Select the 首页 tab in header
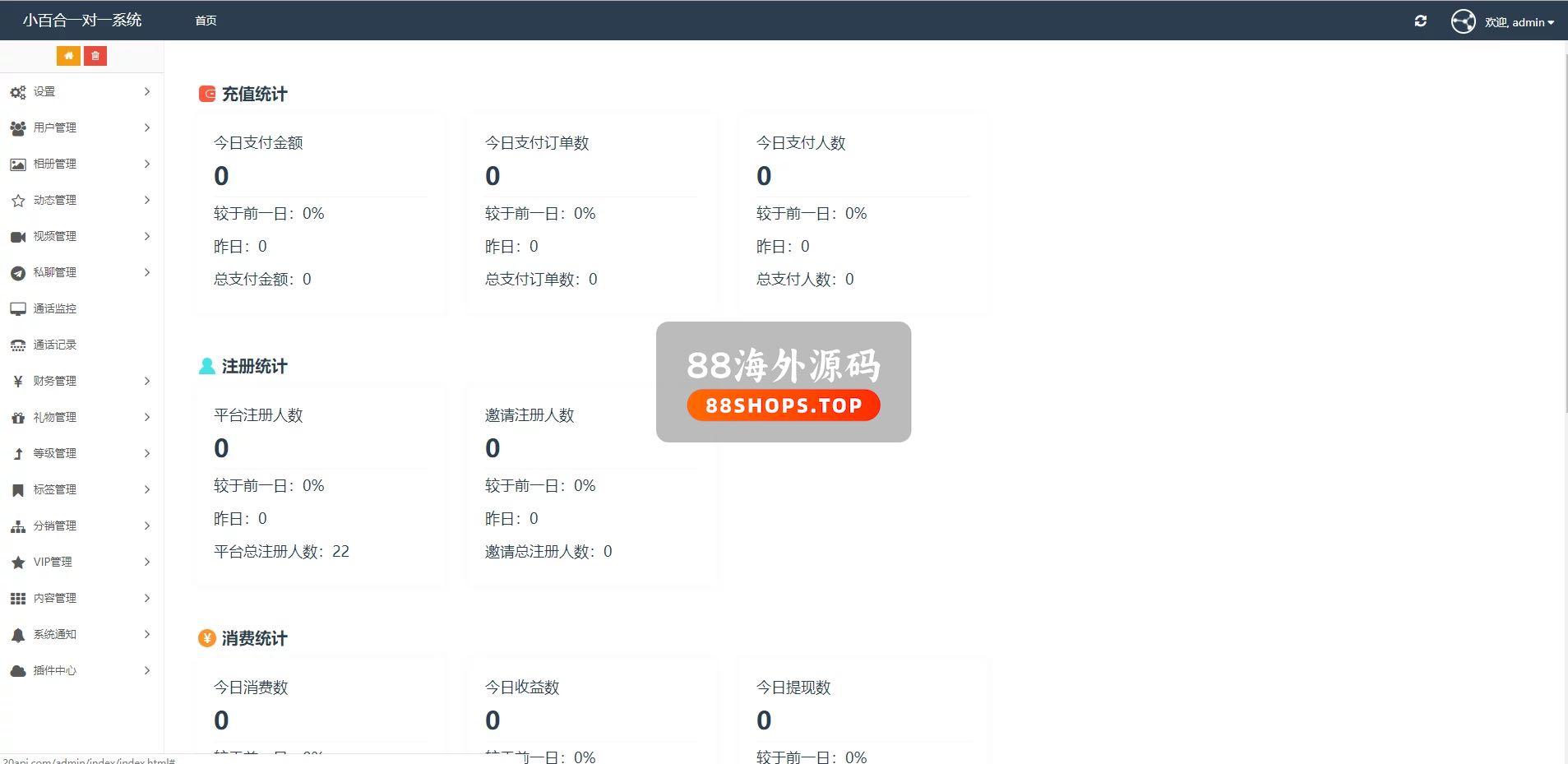The image size is (1568, 764). tap(206, 21)
